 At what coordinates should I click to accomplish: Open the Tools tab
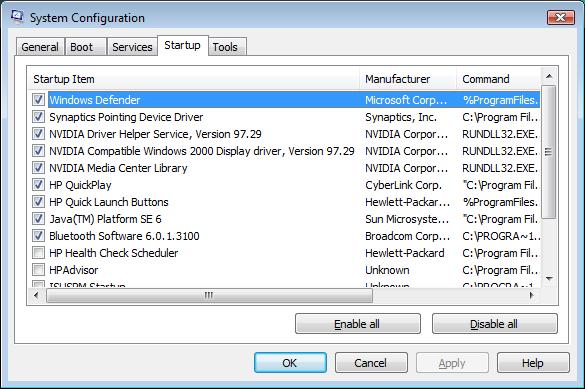pyautogui.click(x=227, y=47)
